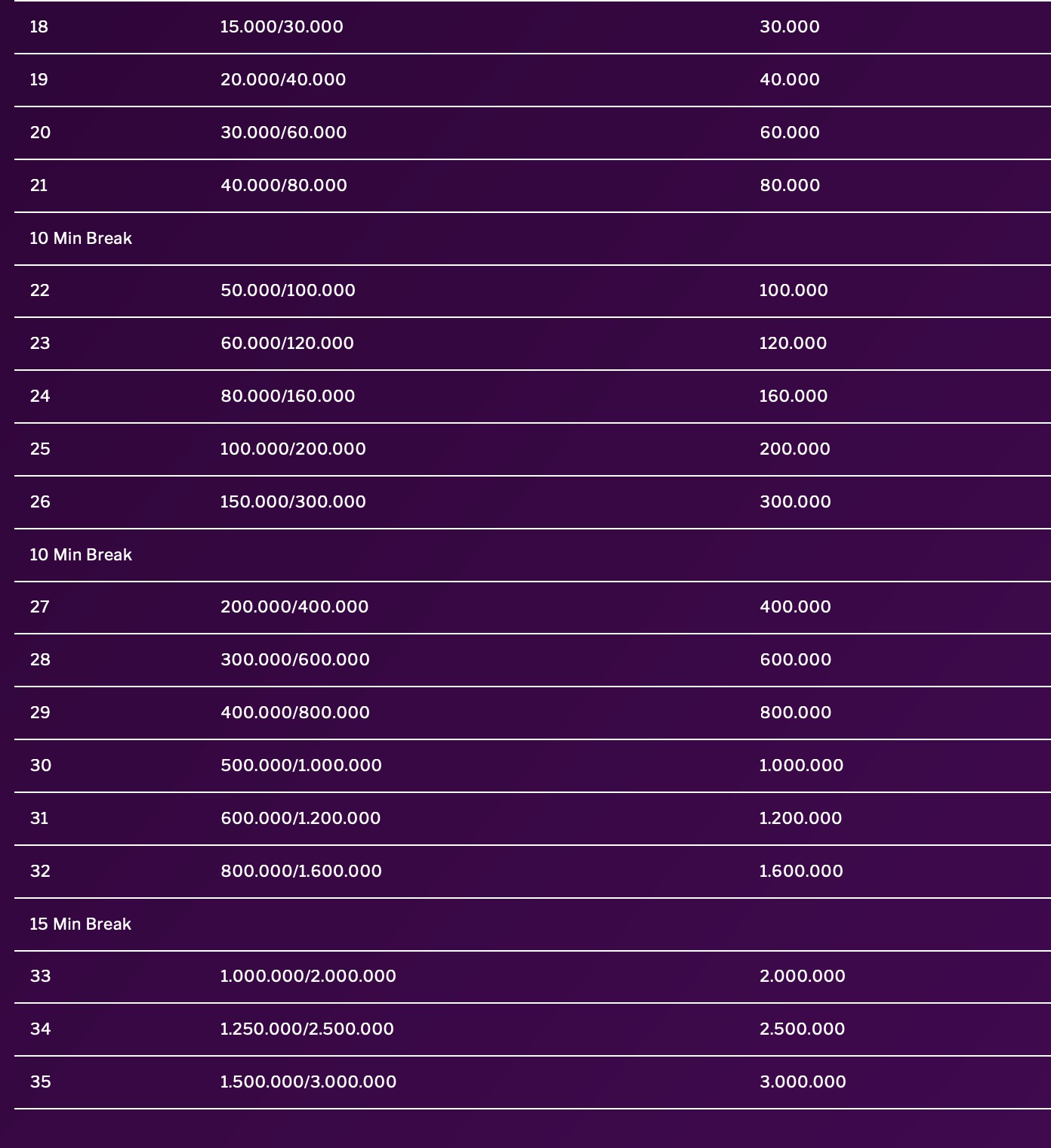Select the 1.250.000/2.500.000 blinds entry

click(x=307, y=1029)
